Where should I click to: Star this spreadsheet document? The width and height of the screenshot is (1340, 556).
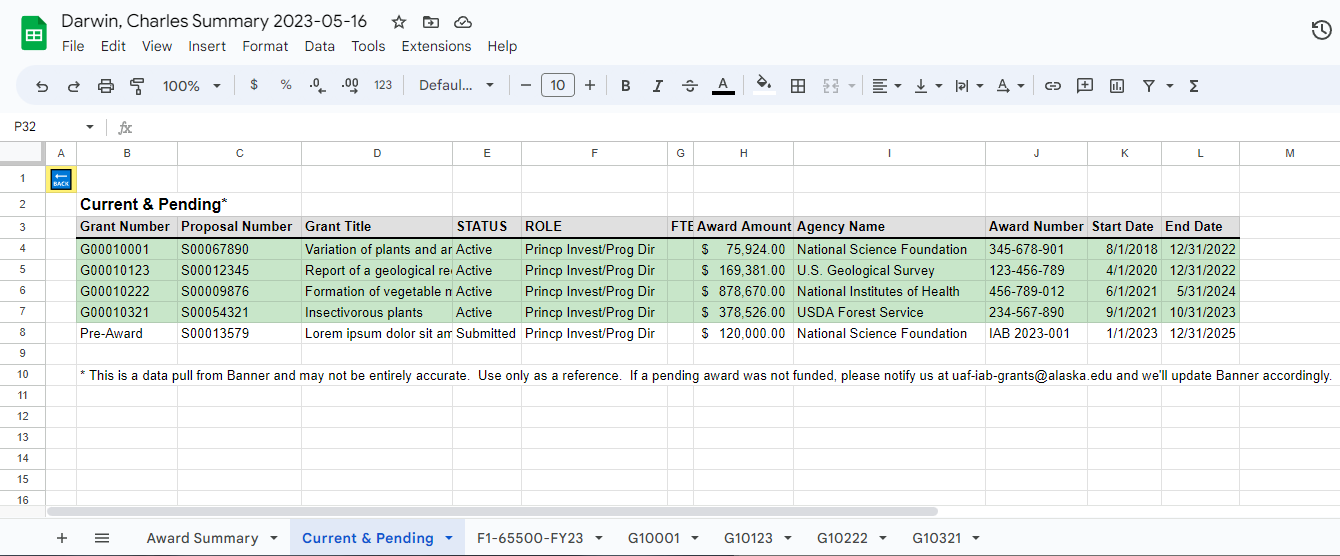(399, 22)
